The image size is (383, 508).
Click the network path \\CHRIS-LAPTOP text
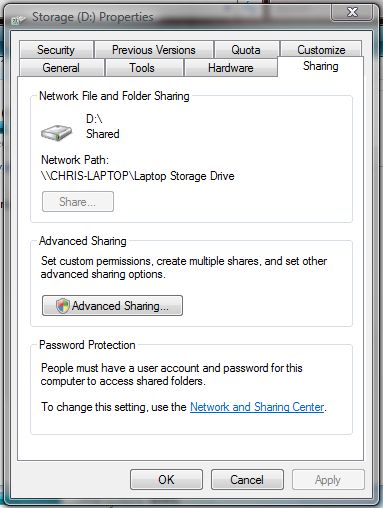point(137,176)
